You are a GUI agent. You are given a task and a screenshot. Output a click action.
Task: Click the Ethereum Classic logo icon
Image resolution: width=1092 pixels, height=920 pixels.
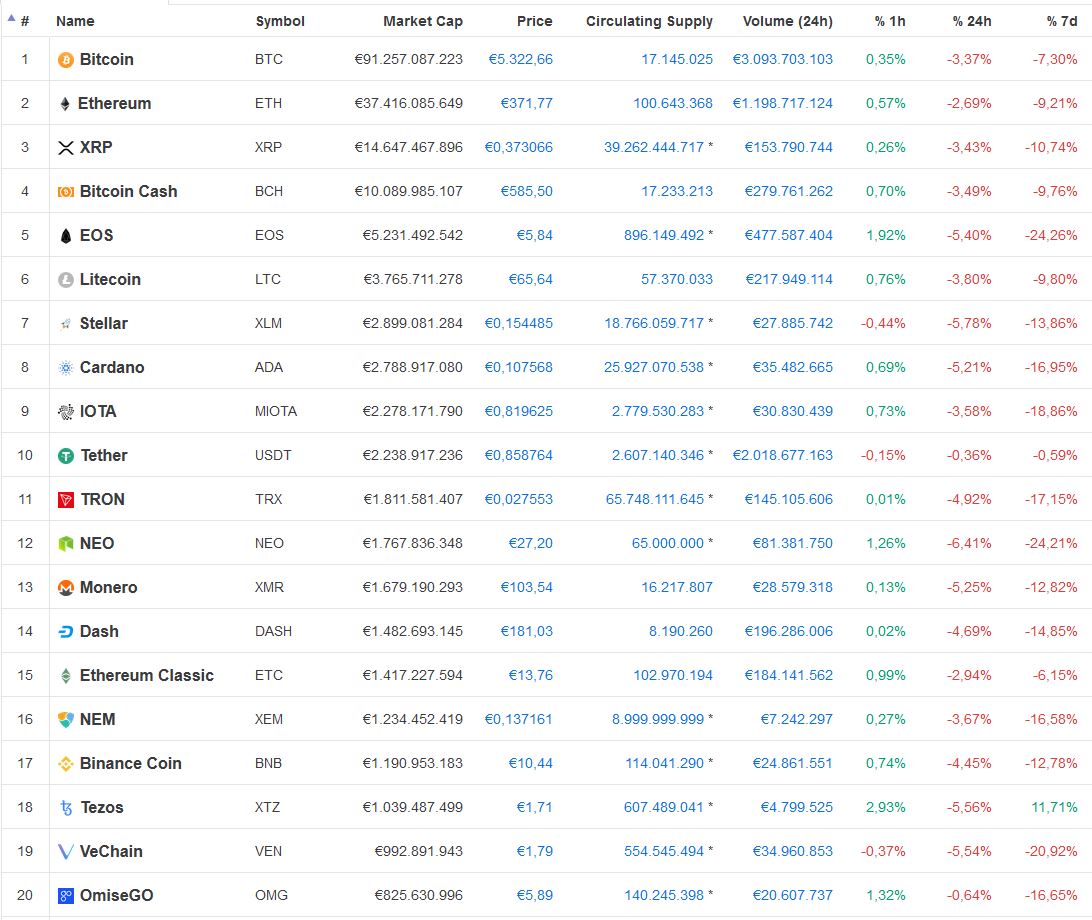pyautogui.click(x=65, y=676)
